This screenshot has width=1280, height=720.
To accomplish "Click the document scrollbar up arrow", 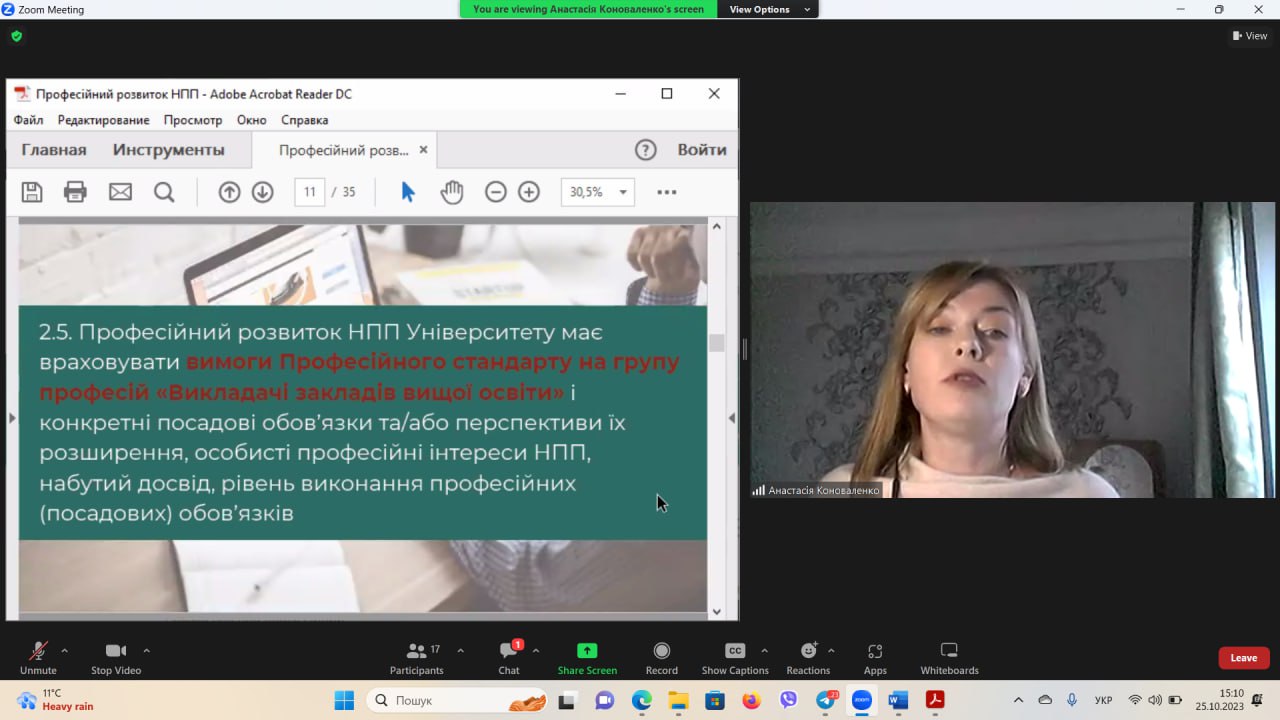I will (716, 226).
